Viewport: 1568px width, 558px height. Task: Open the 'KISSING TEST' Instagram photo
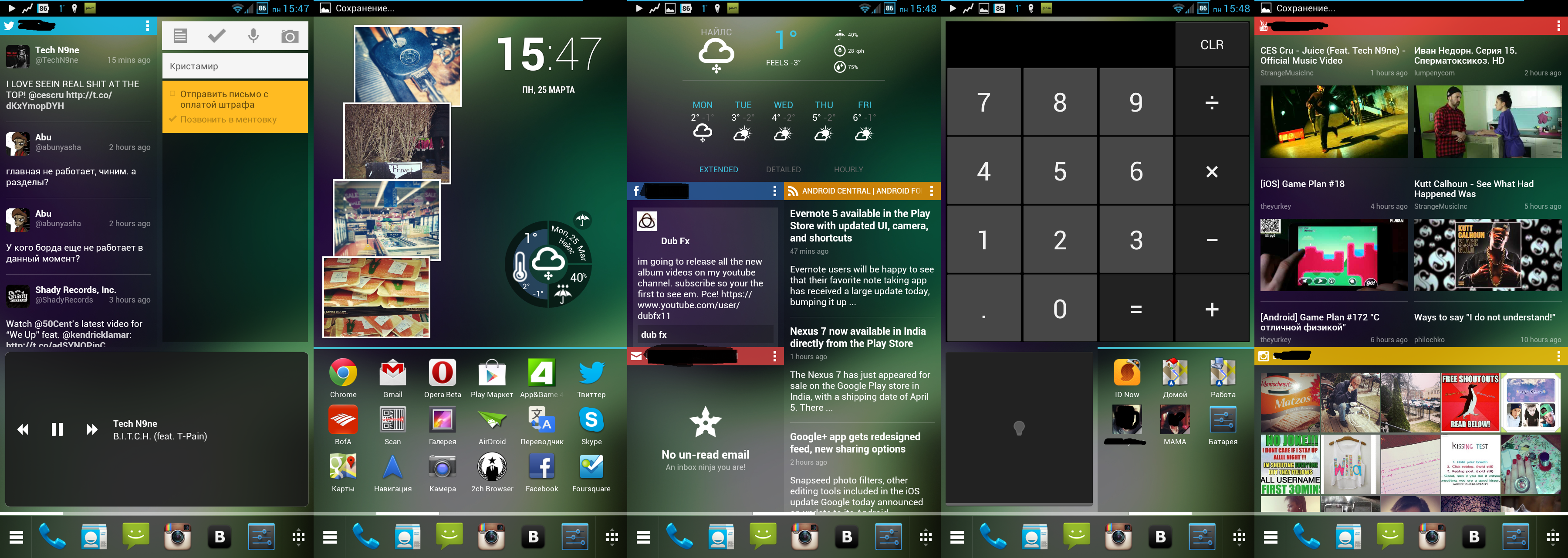pos(1470,463)
